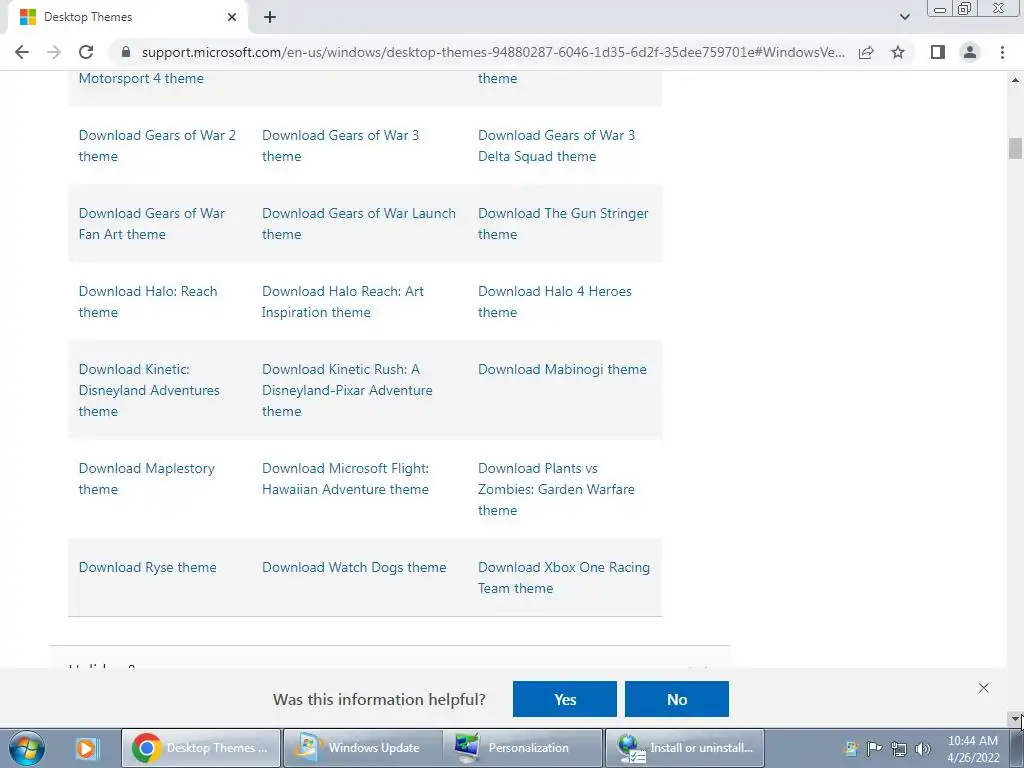This screenshot has width=1024, height=768.
Task: Click page scrollbar down arrow
Action: pos(1015,718)
